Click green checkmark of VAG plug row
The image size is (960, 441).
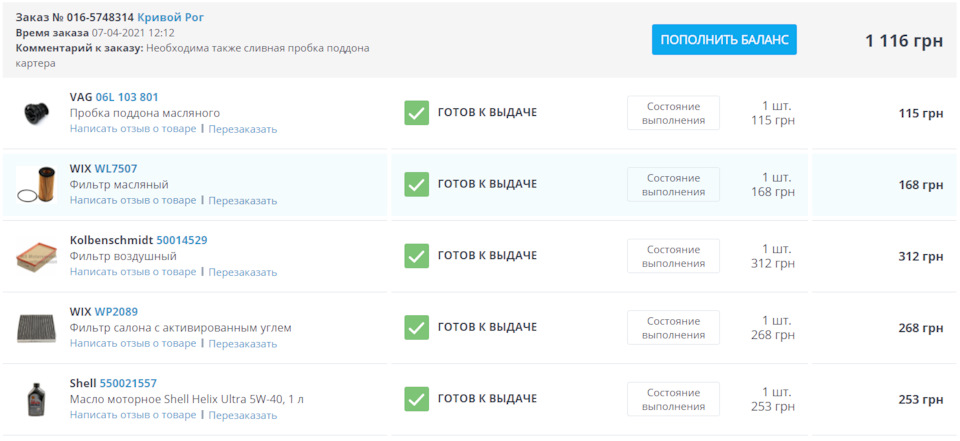tap(416, 113)
